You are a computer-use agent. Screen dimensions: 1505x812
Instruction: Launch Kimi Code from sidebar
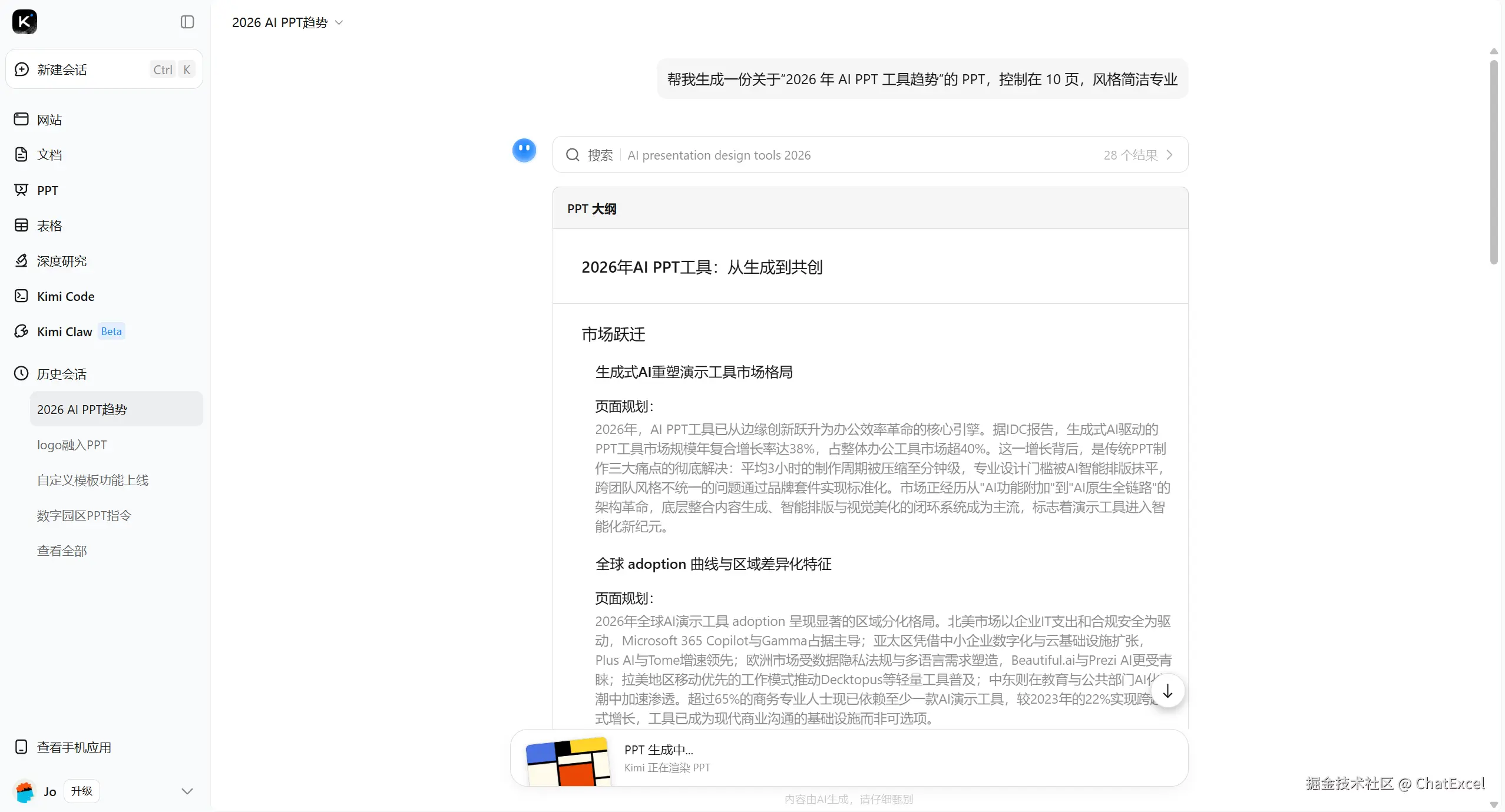[65, 296]
